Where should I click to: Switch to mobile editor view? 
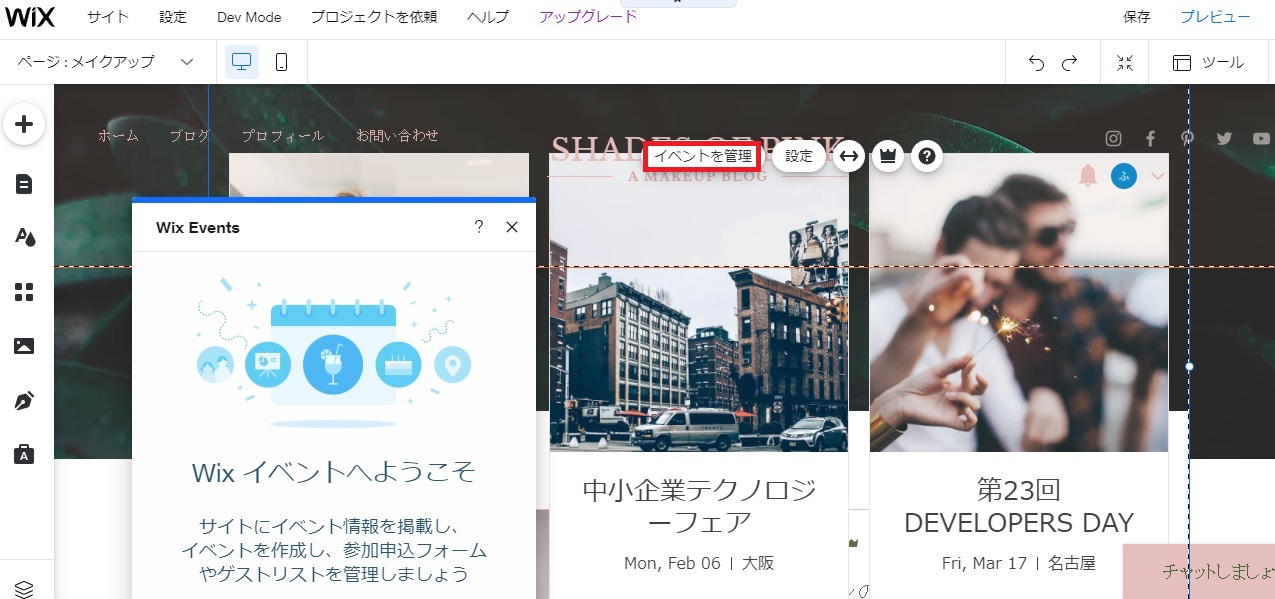281,62
